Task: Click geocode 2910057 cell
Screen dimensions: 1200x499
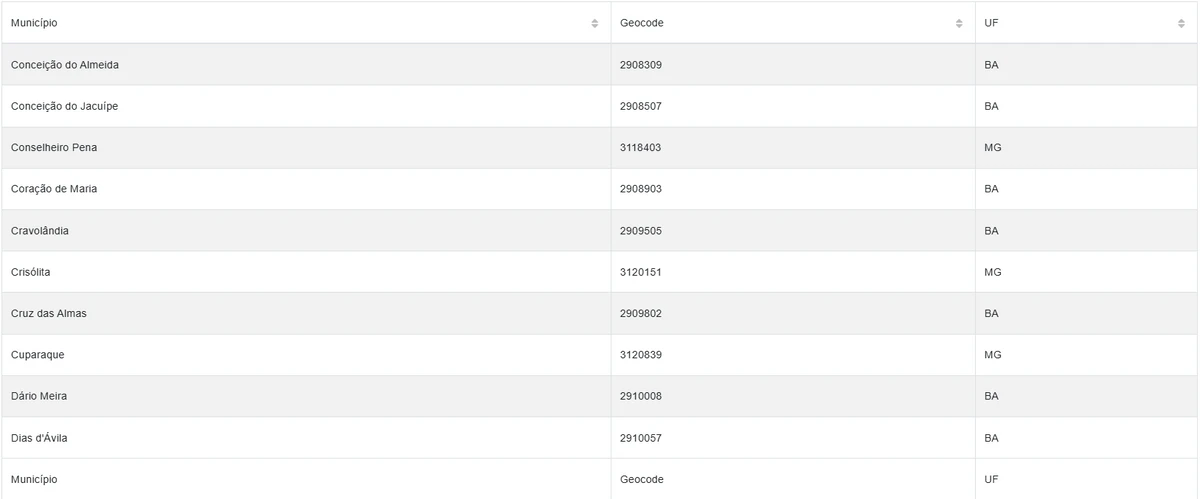Action: tap(641, 438)
